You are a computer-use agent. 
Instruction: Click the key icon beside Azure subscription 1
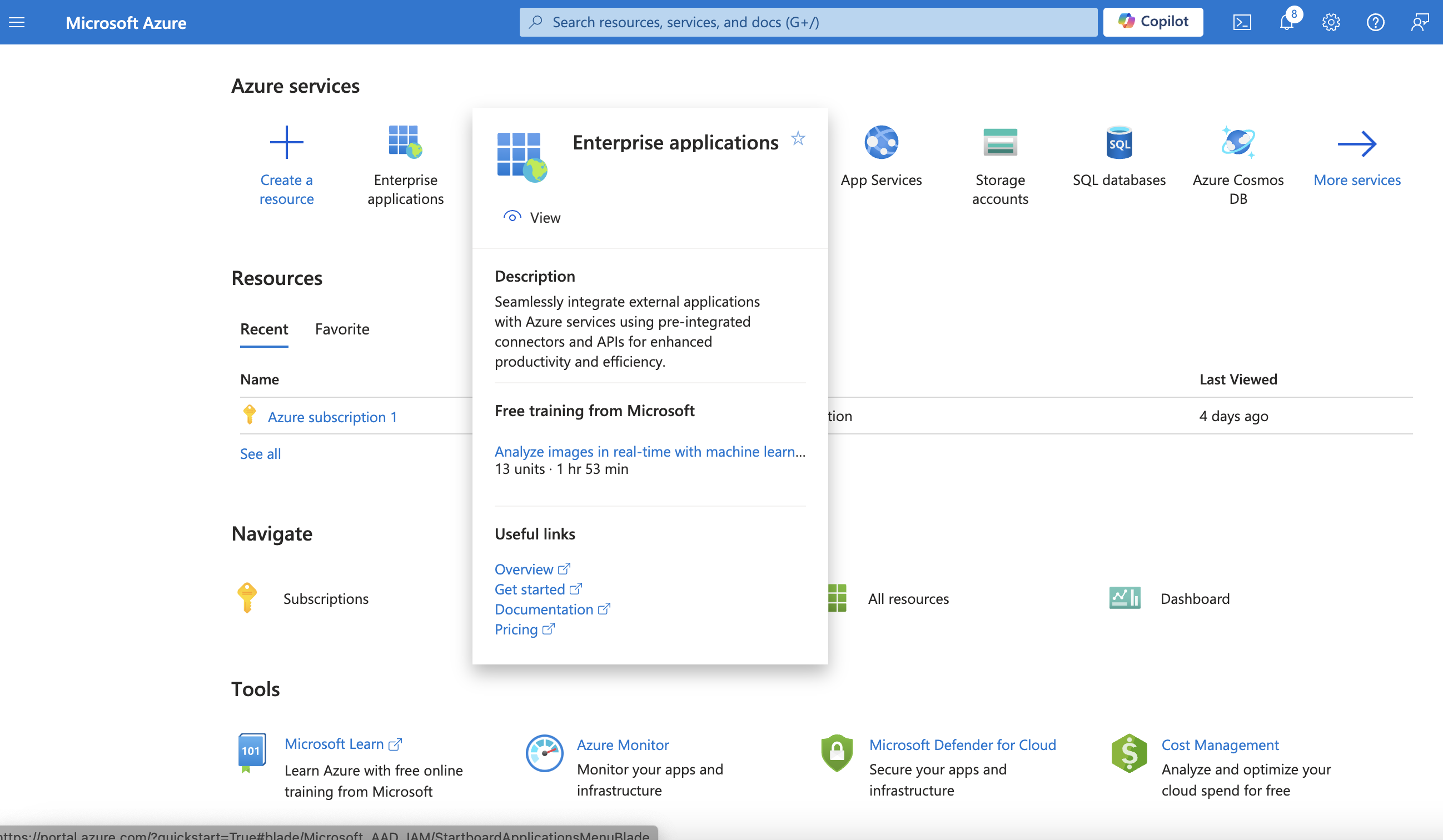(249, 414)
